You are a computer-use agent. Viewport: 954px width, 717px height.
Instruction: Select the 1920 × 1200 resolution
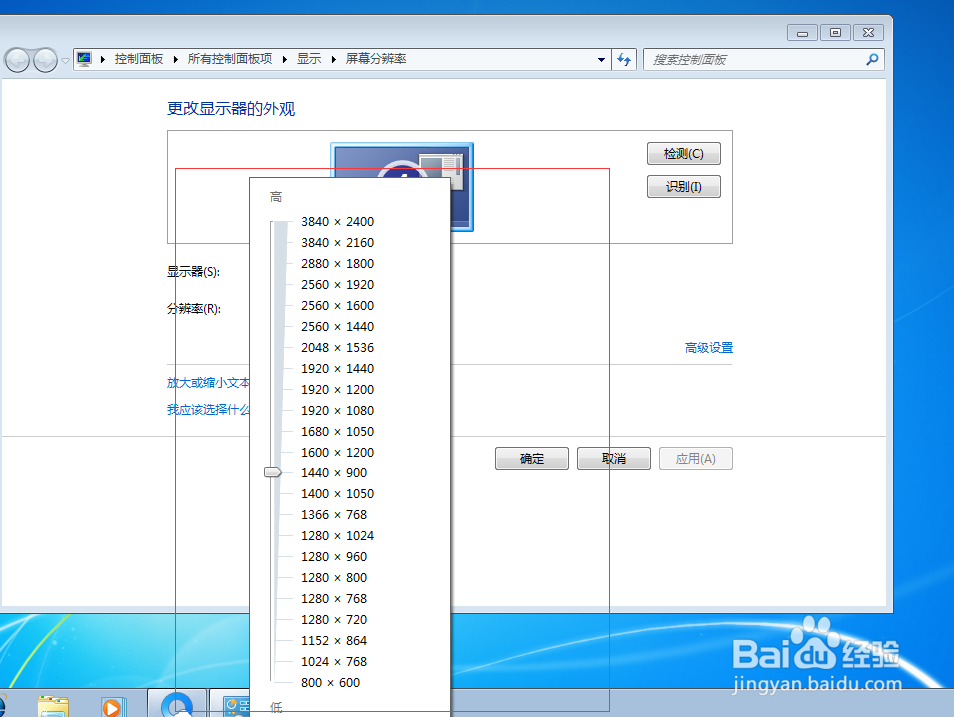338,390
